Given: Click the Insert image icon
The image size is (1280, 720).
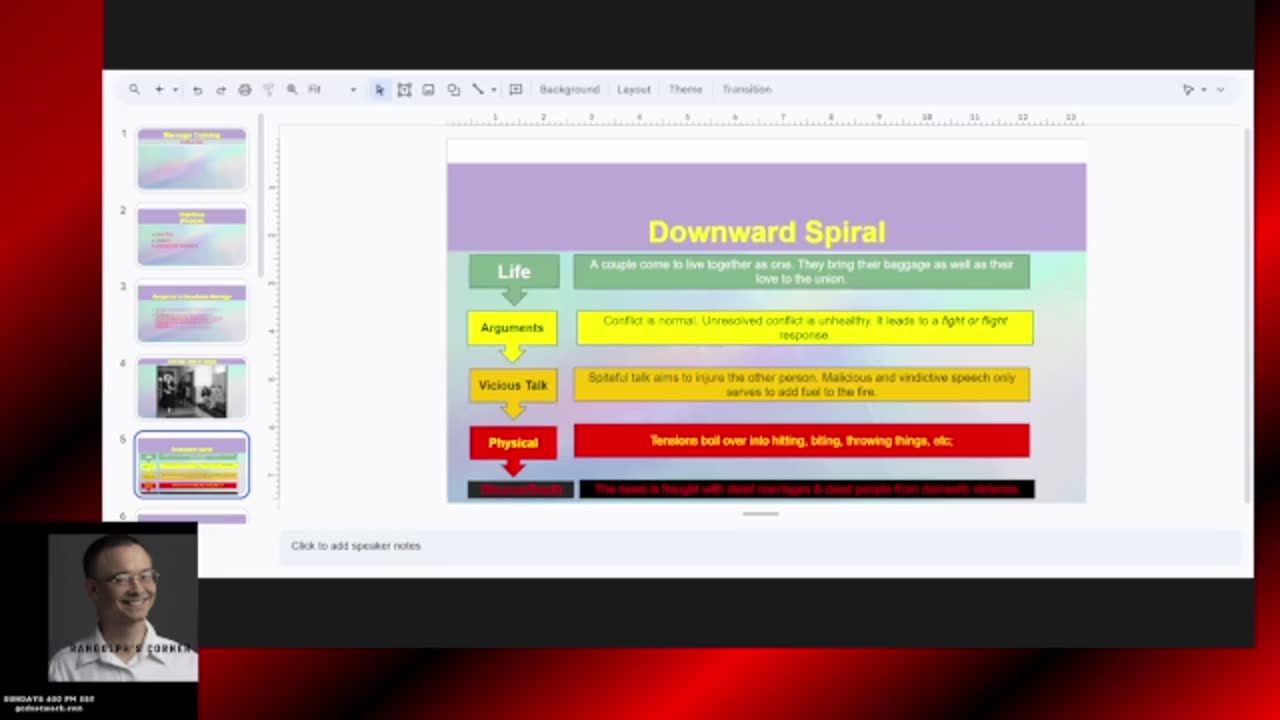Looking at the screenshot, I should [x=428, y=89].
